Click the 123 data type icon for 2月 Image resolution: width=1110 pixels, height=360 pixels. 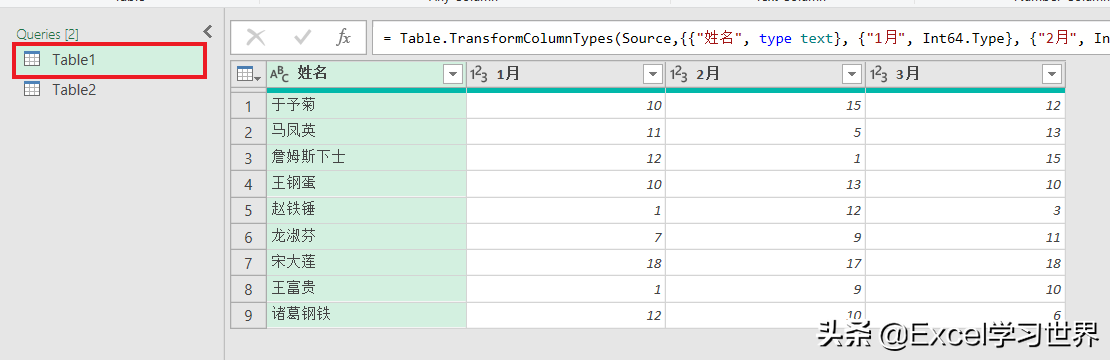tap(679, 74)
